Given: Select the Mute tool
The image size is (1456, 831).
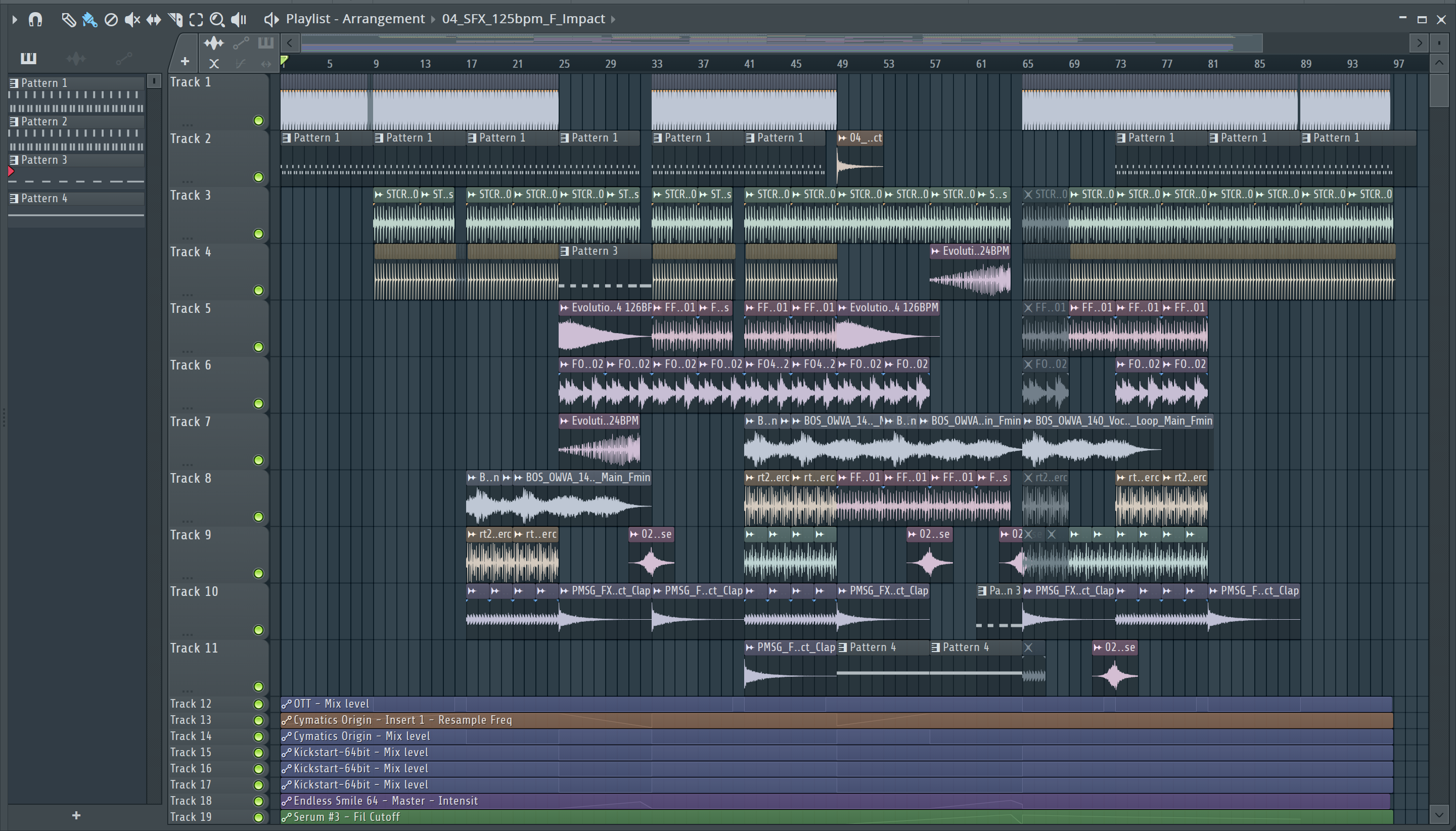Looking at the screenshot, I should click(x=132, y=19).
